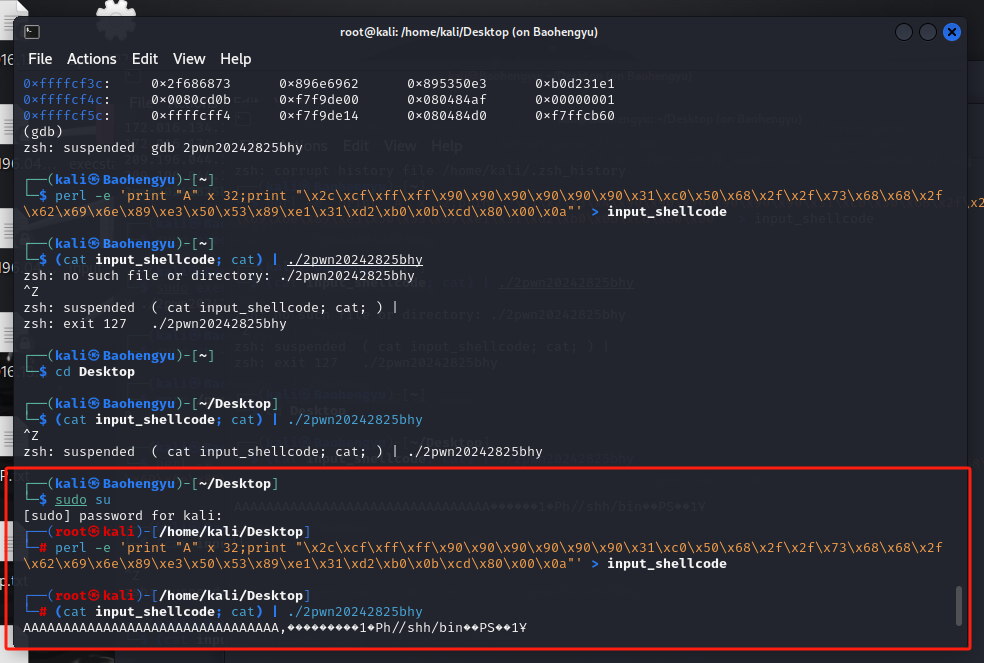984x663 pixels.
Task: Click '[sudo] password for kali:' line
Action: [x=122, y=516]
